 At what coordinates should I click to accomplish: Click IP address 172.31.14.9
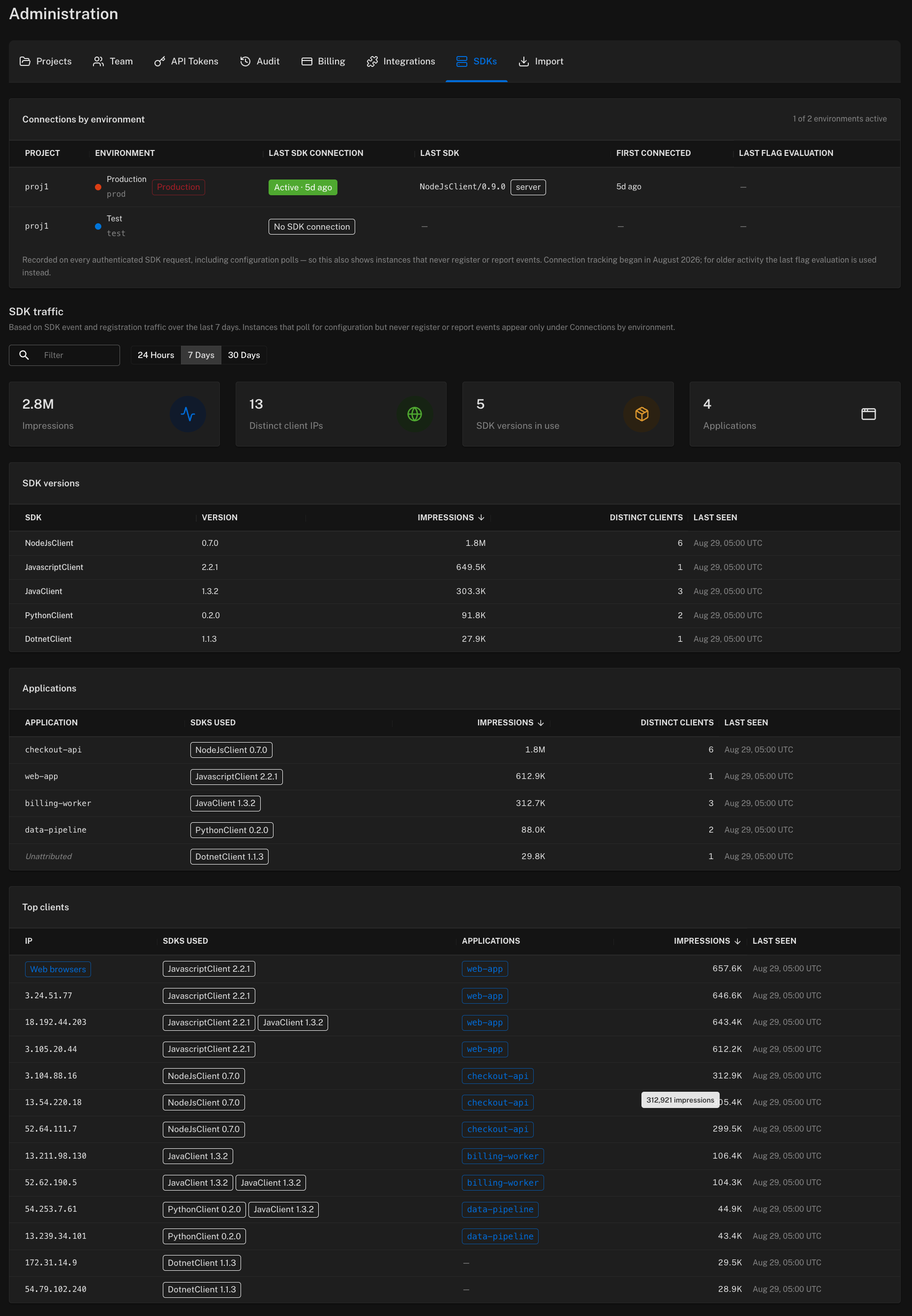(x=50, y=1262)
